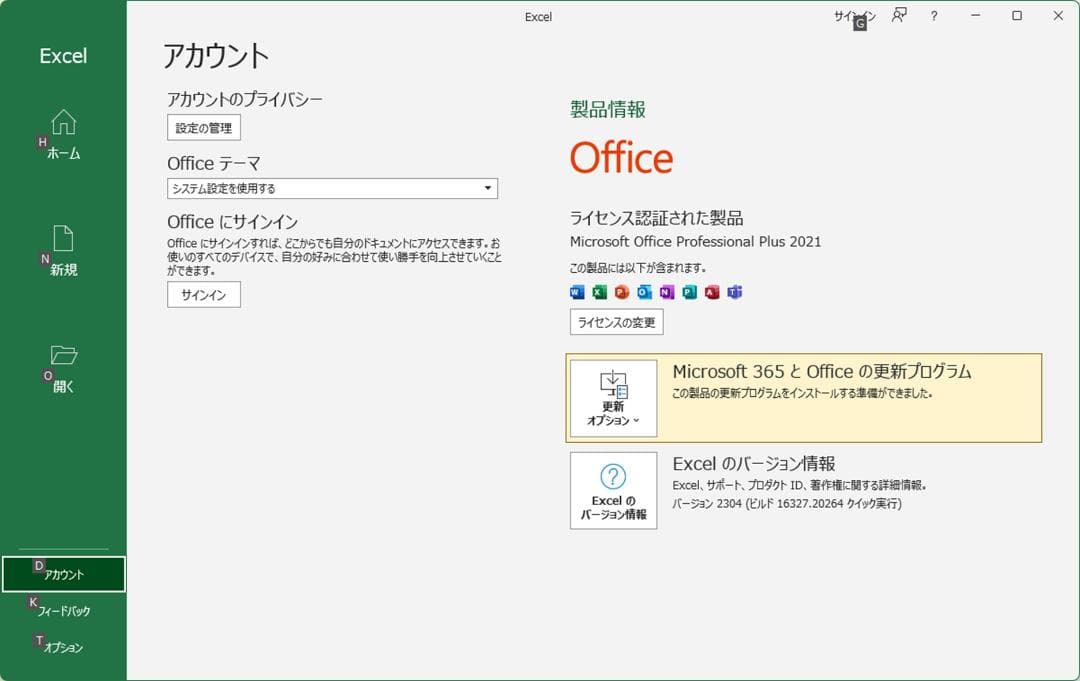Open the オプション menu item
The width and height of the screenshot is (1080, 681).
64,646
